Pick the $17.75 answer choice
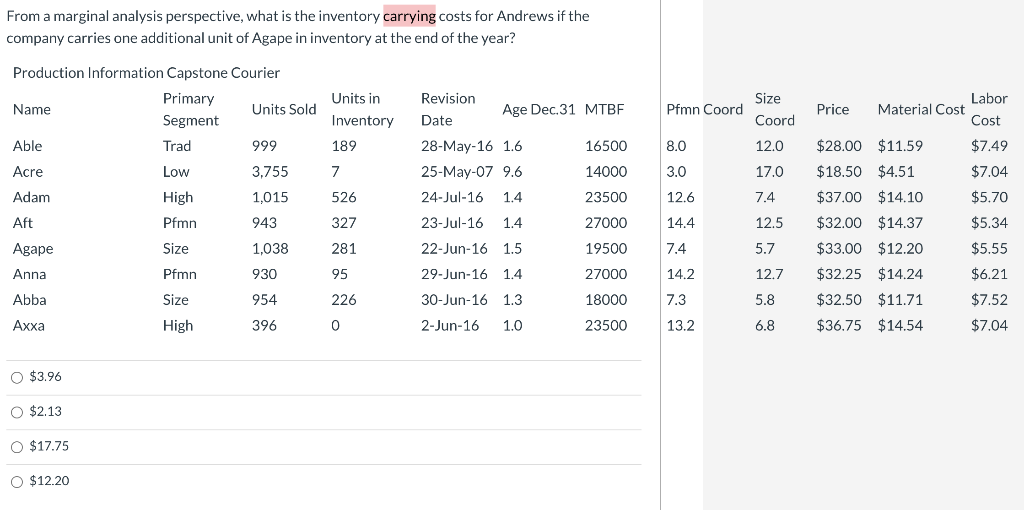This screenshot has height=510, width=1024. pyautogui.click(x=17, y=447)
